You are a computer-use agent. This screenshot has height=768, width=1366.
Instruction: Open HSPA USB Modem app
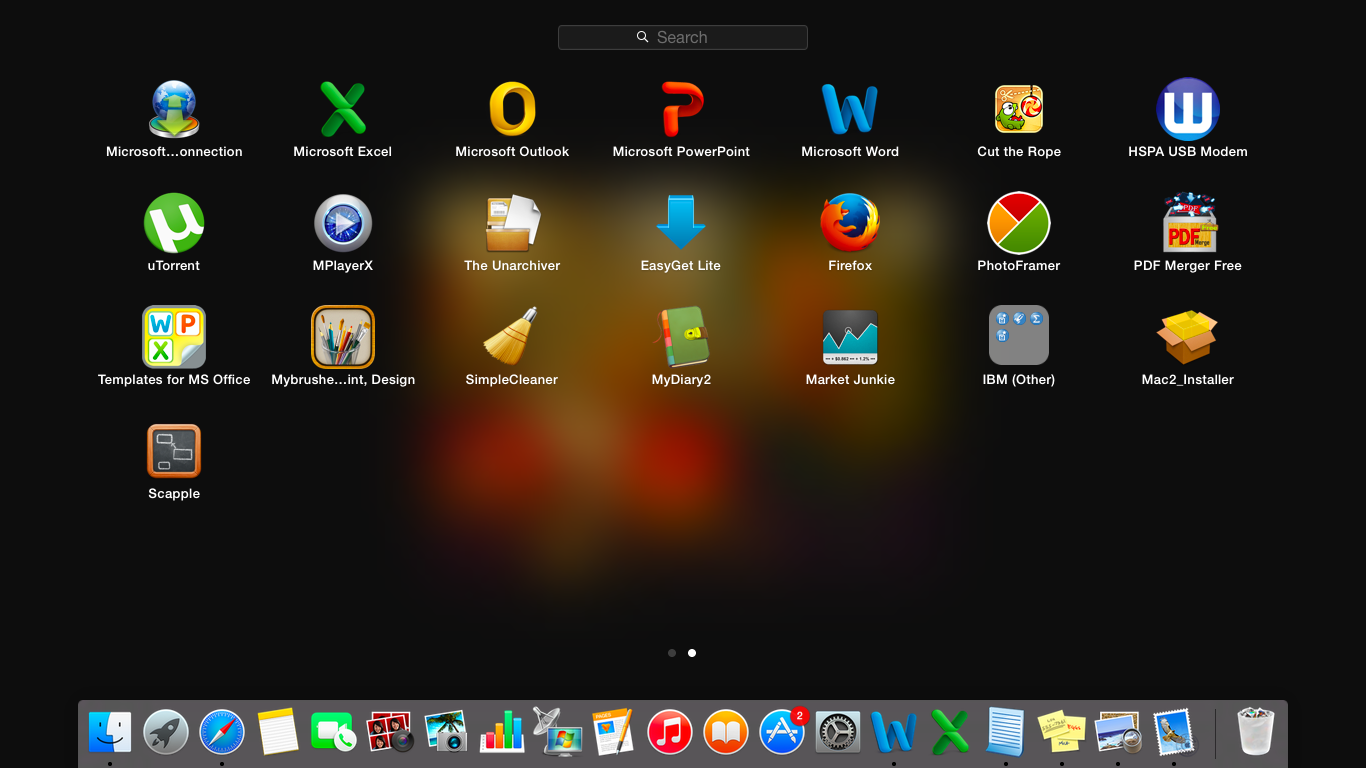[x=1188, y=109]
